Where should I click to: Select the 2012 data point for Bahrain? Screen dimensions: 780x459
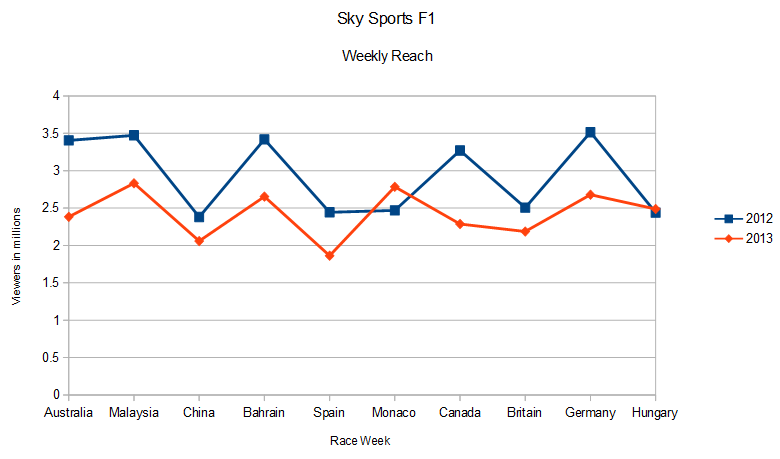[x=264, y=139]
